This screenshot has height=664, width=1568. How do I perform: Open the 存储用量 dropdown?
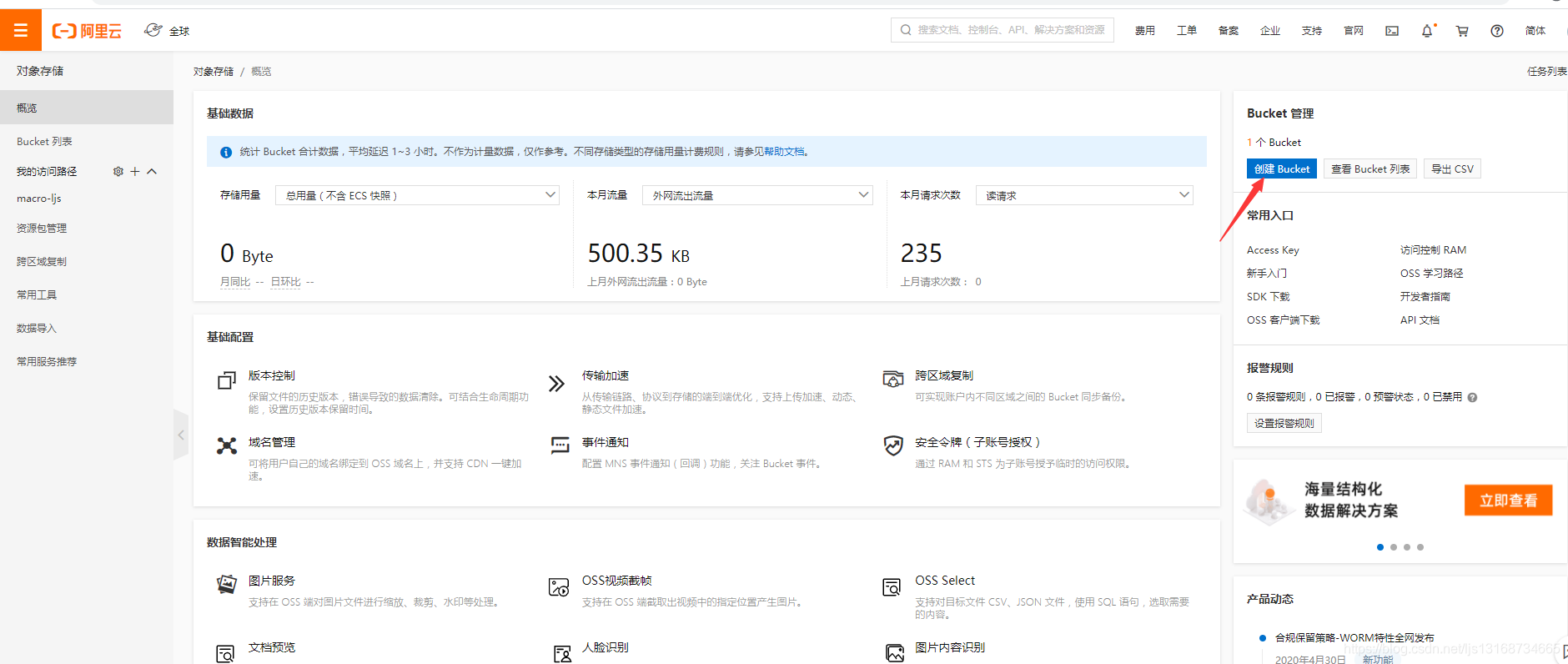[417, 195]
